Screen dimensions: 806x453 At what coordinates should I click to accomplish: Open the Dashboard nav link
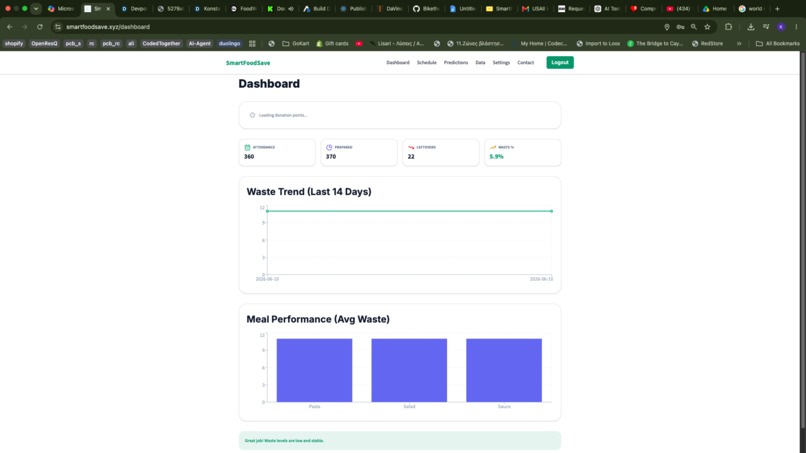[398, 63]
